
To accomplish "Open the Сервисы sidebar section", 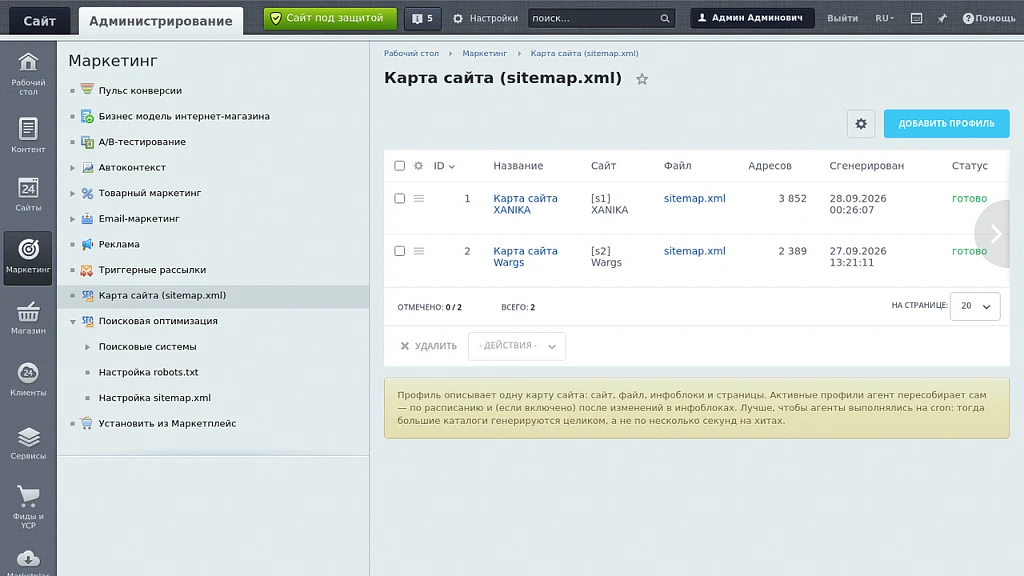I will coord(28,443).
